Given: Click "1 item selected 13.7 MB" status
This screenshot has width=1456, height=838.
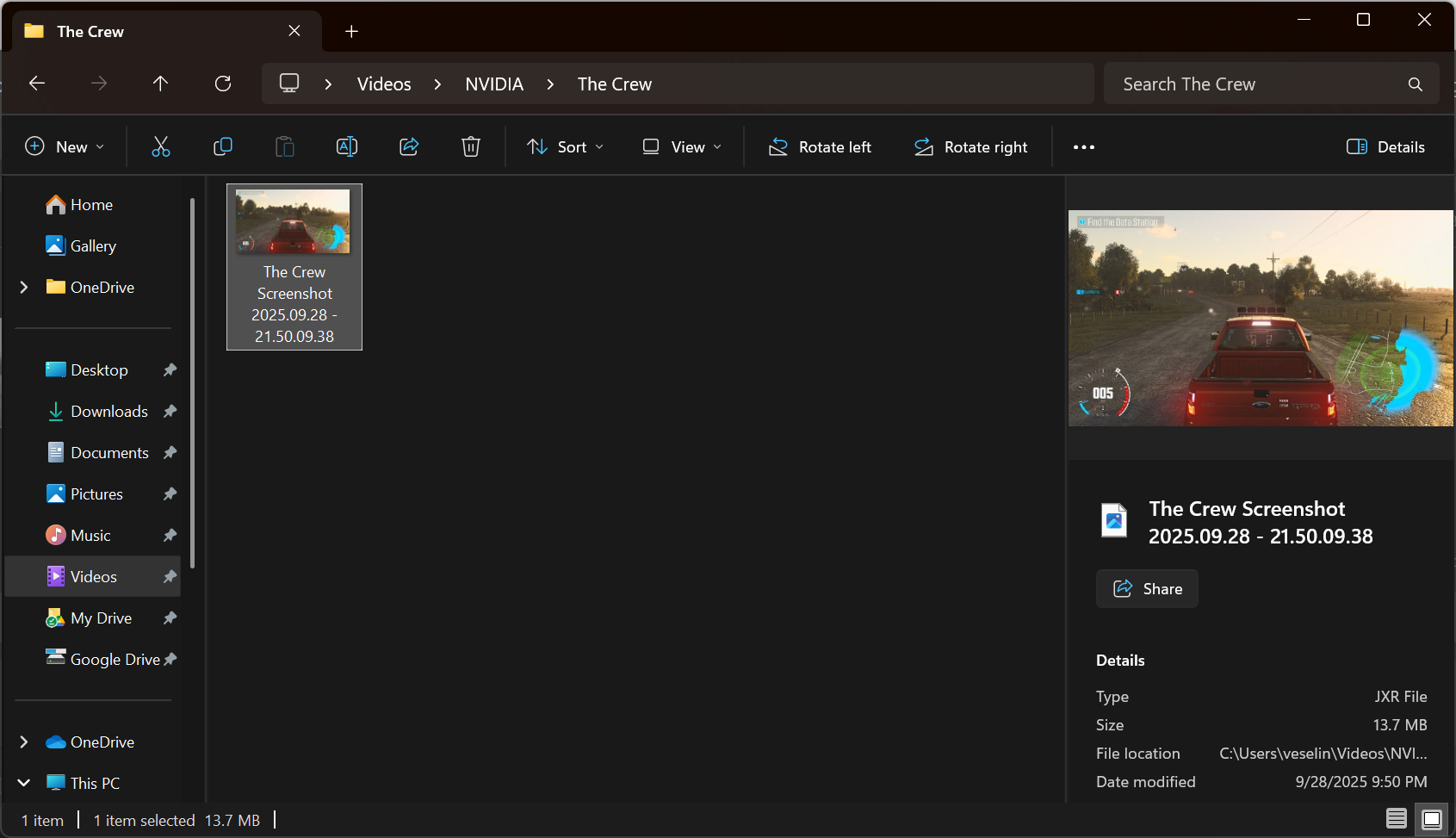Looking at the screenshot, I should 177,821.
